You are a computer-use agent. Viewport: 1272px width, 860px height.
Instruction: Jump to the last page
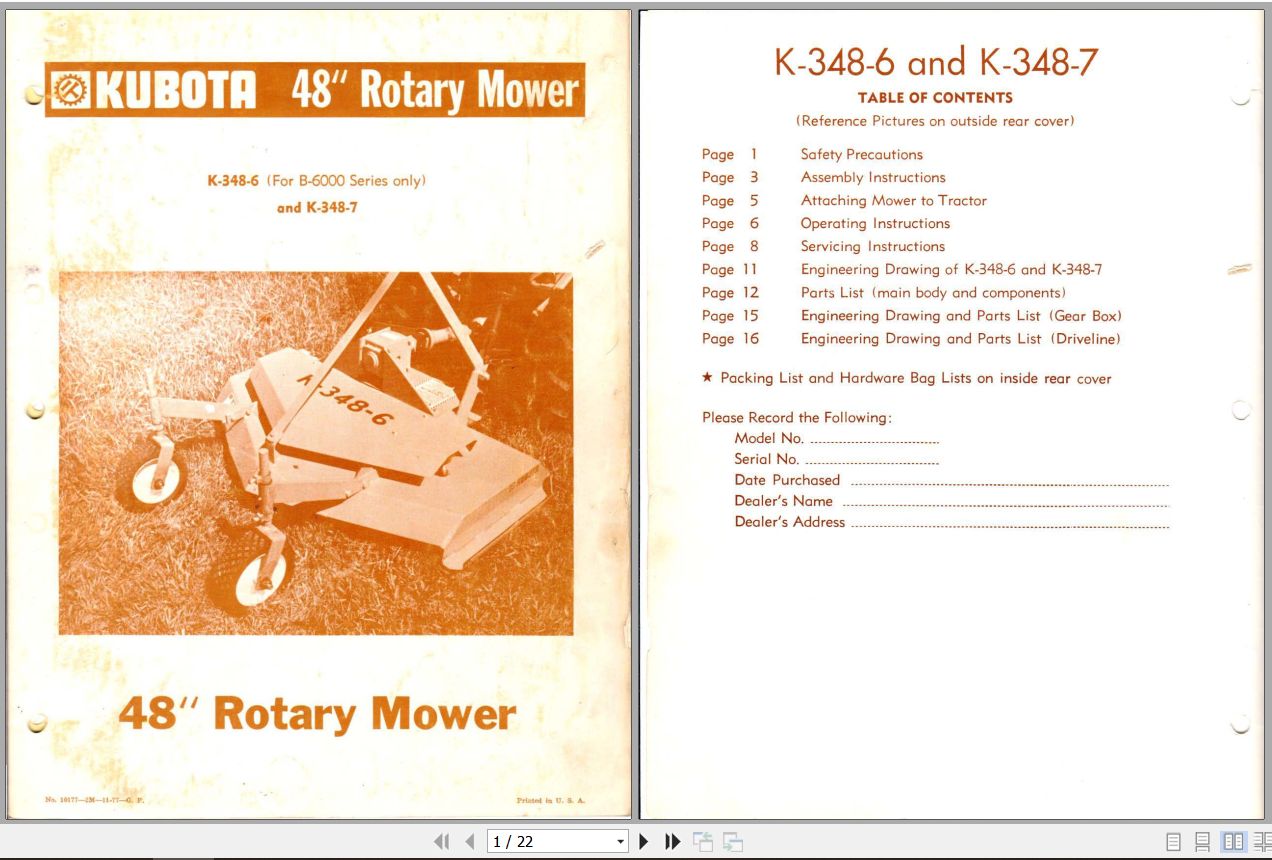[x=672, y=842]
